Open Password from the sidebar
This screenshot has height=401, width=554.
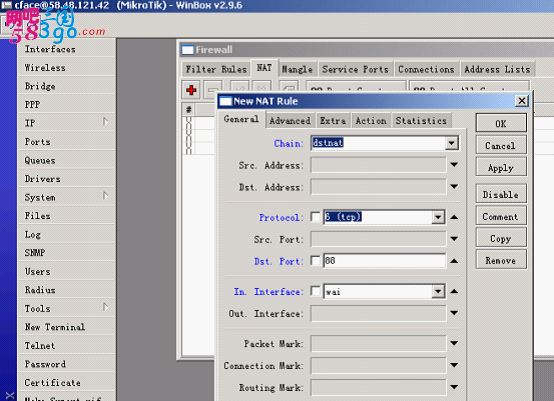pyautogui.click(x=66, y=364)
